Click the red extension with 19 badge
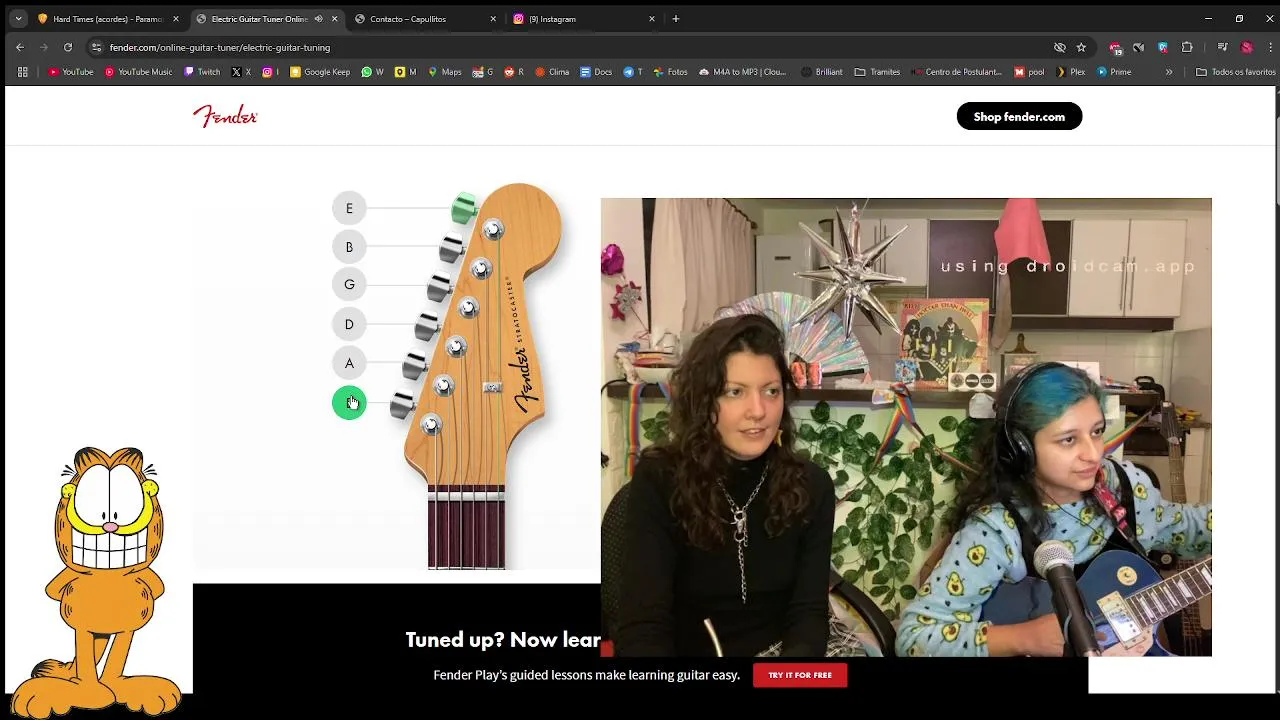 (1115, 48)
